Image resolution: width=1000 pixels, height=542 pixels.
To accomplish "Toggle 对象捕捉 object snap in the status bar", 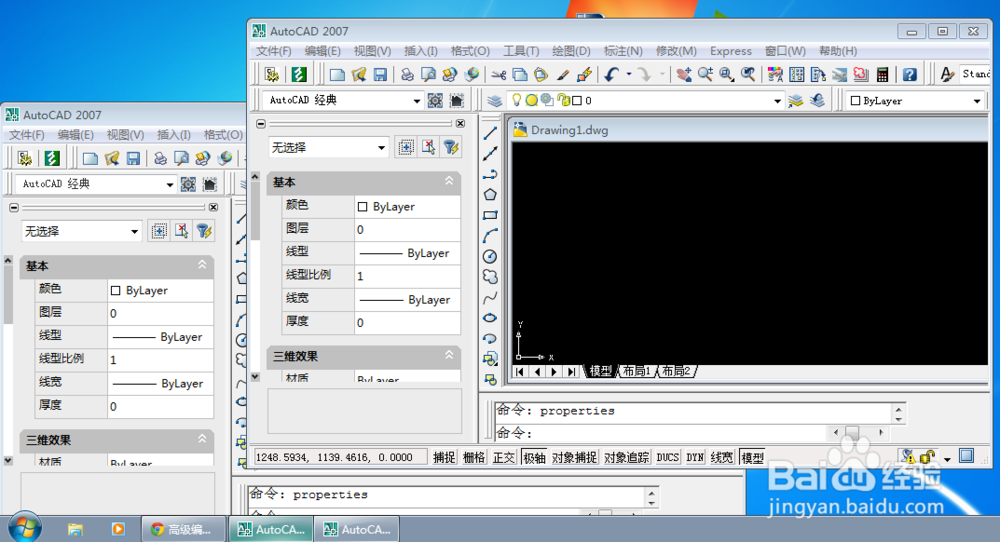I will click(x=575, y=457).
